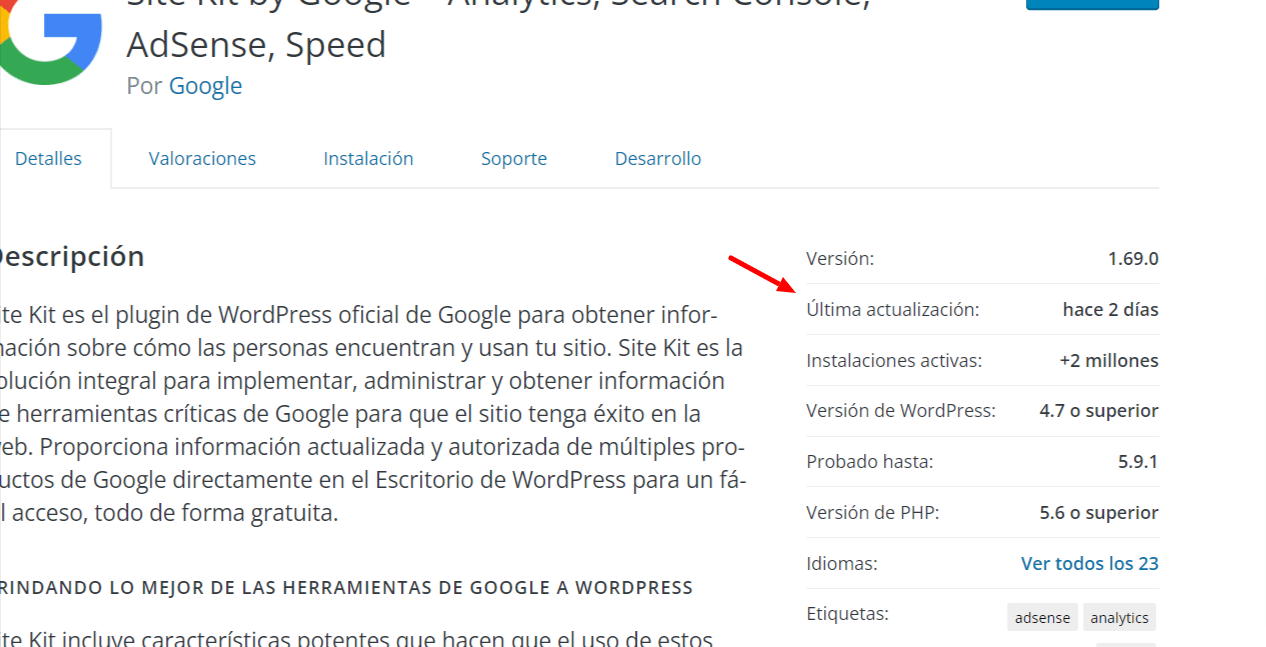This screenshot has height=647, width=1266.
Task: Open the 'Ver todos los 23' languages link
Action: [x=1089, y=563]
